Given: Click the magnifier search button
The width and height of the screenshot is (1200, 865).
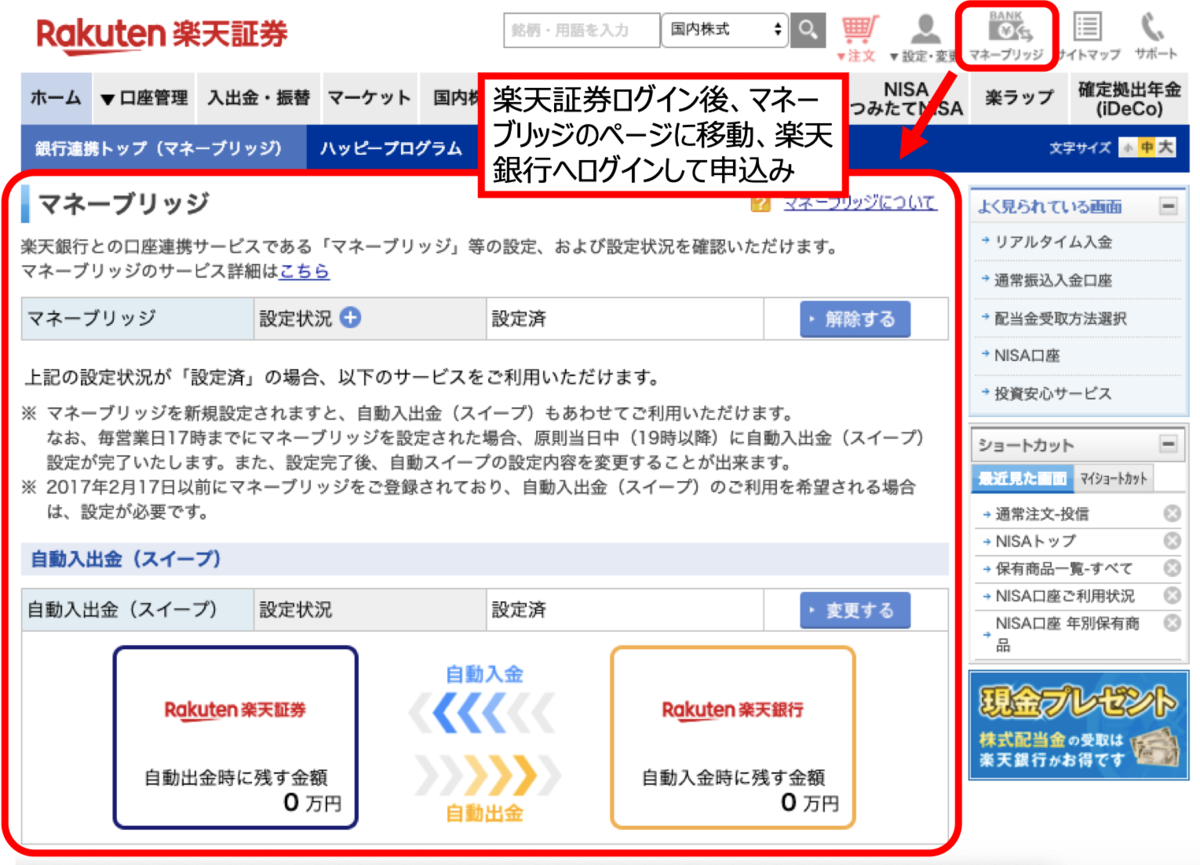Looking at the screenshot, I should pyautogui.click(x=808, y=31).
